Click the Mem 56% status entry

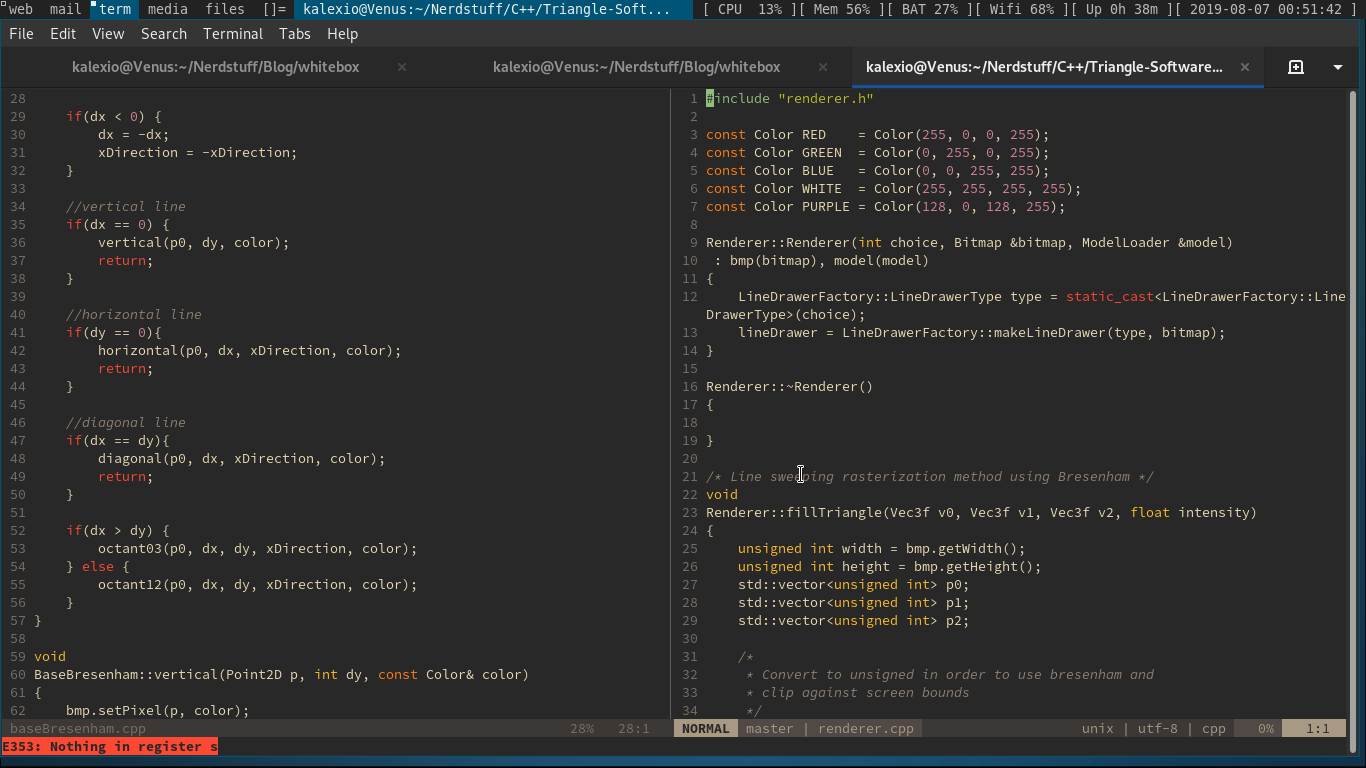click(840, 9)
